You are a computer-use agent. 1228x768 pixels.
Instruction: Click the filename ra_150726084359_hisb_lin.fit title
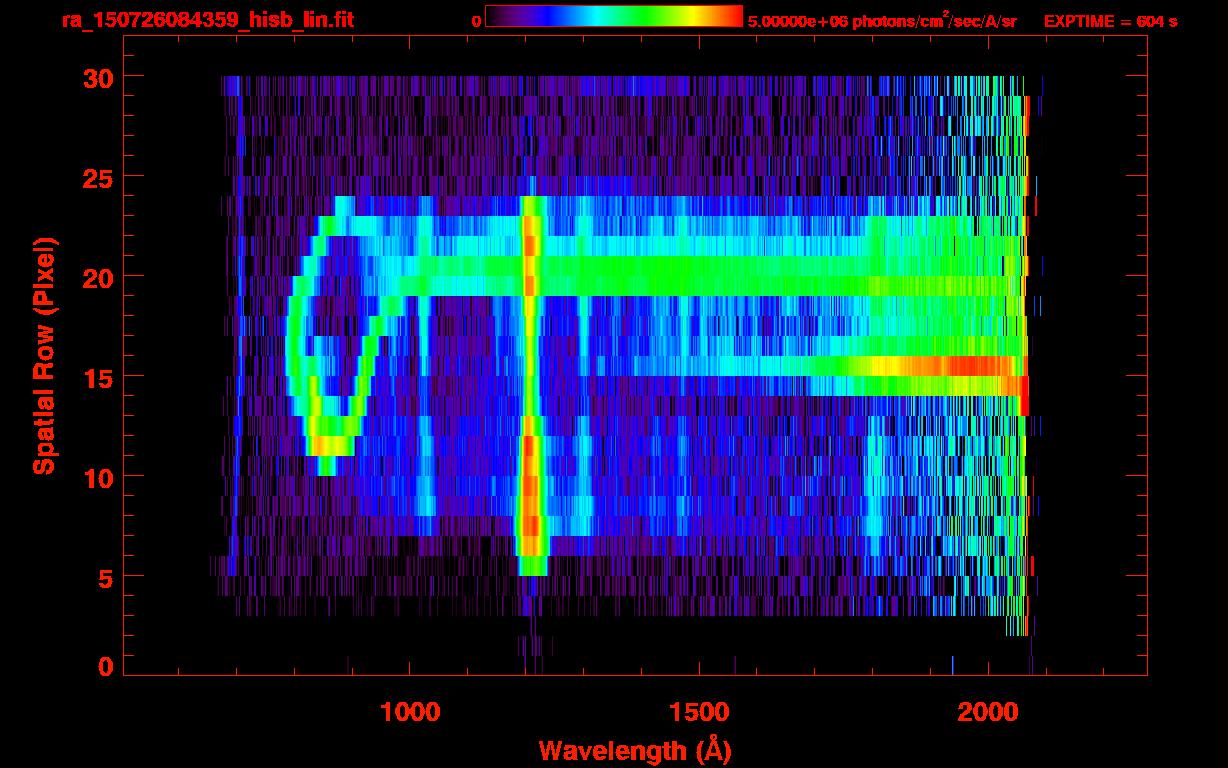tap(207, 20)
